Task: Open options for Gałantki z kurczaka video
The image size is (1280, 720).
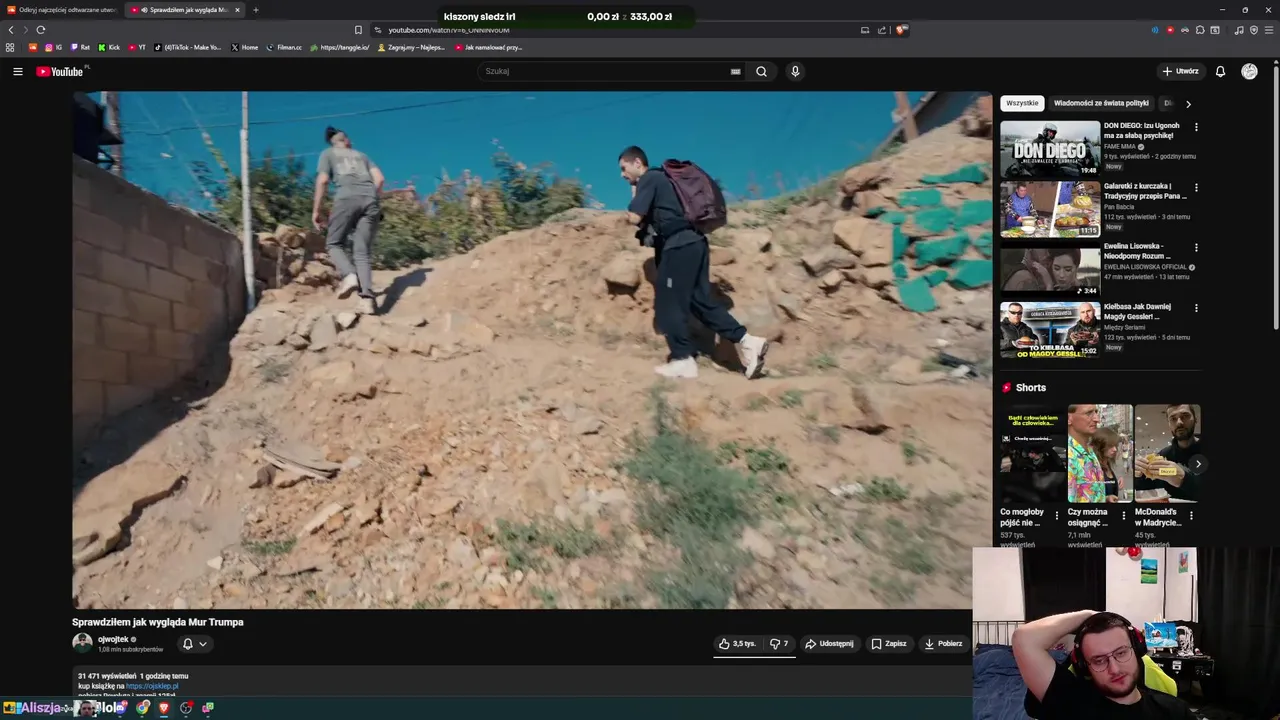Action: (1196, 187)
